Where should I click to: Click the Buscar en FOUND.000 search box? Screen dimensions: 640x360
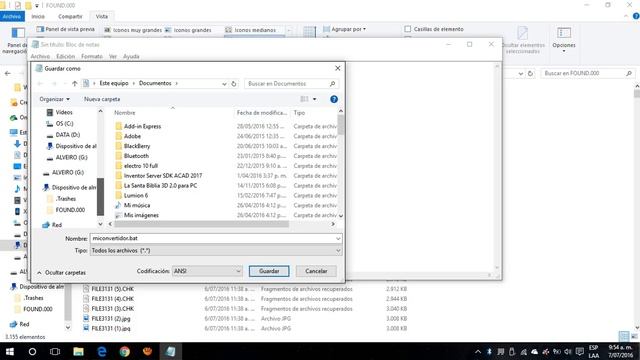[588, 73]
